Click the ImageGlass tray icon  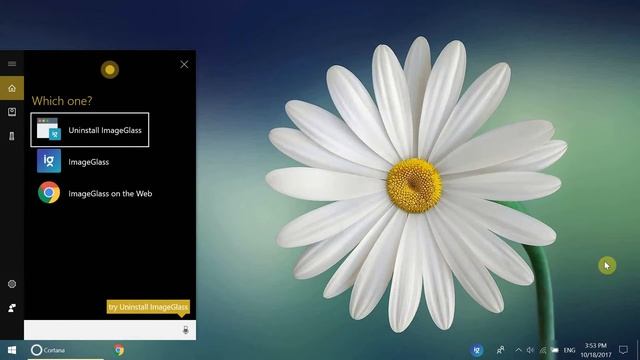coord(476,350)
